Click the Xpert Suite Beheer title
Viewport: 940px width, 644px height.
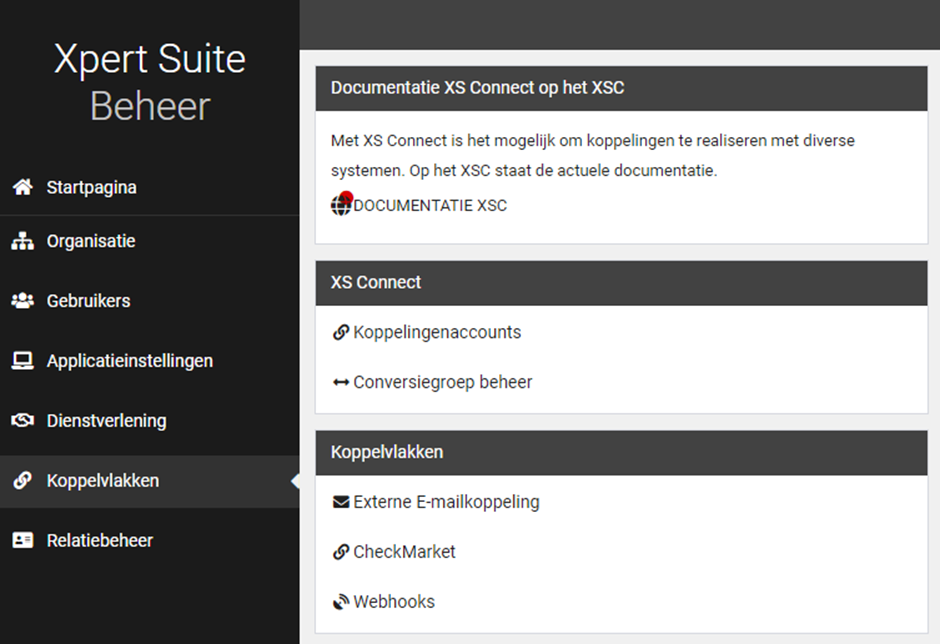150,82
